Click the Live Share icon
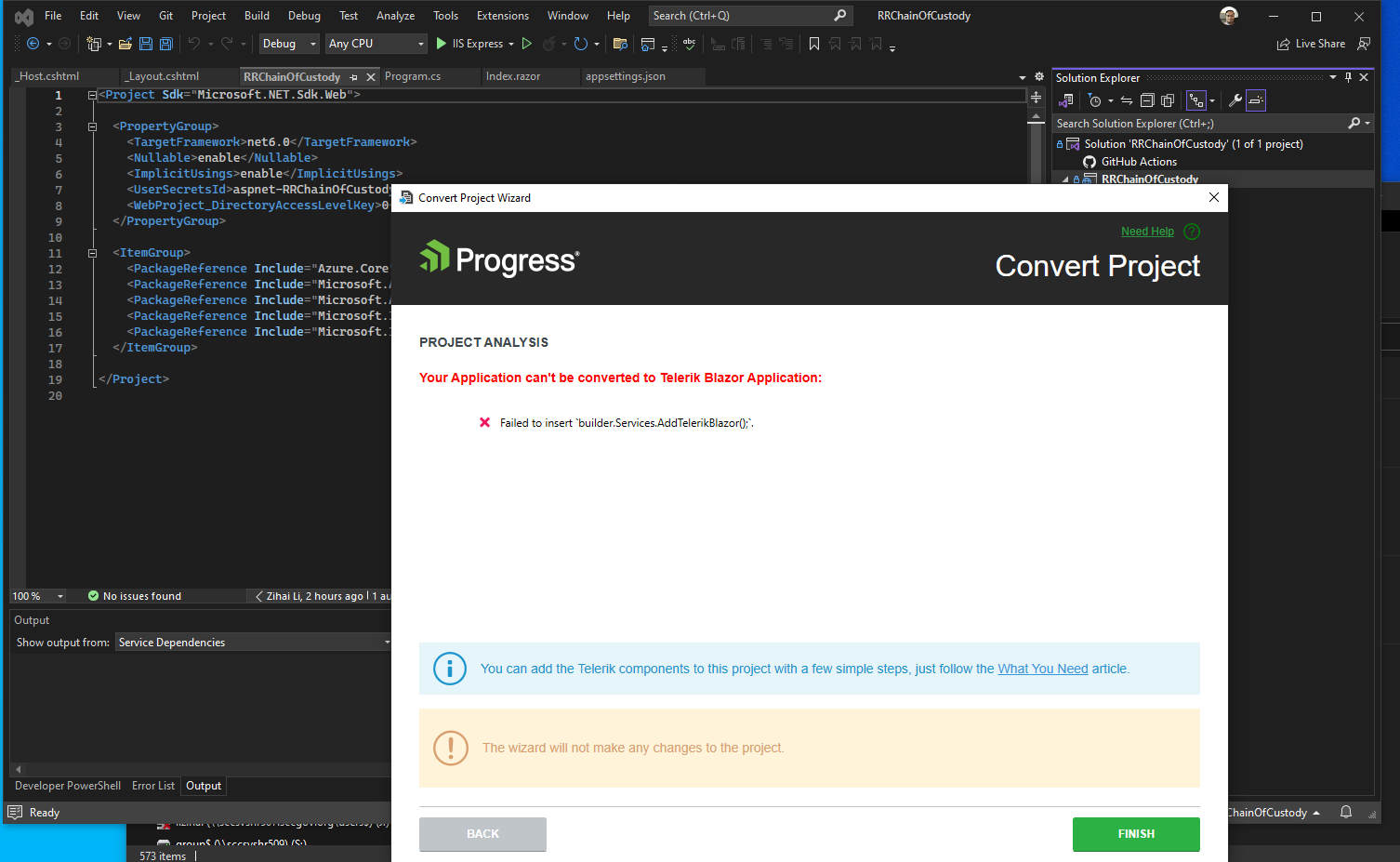1400x862 pixels. click(1284, 44)
